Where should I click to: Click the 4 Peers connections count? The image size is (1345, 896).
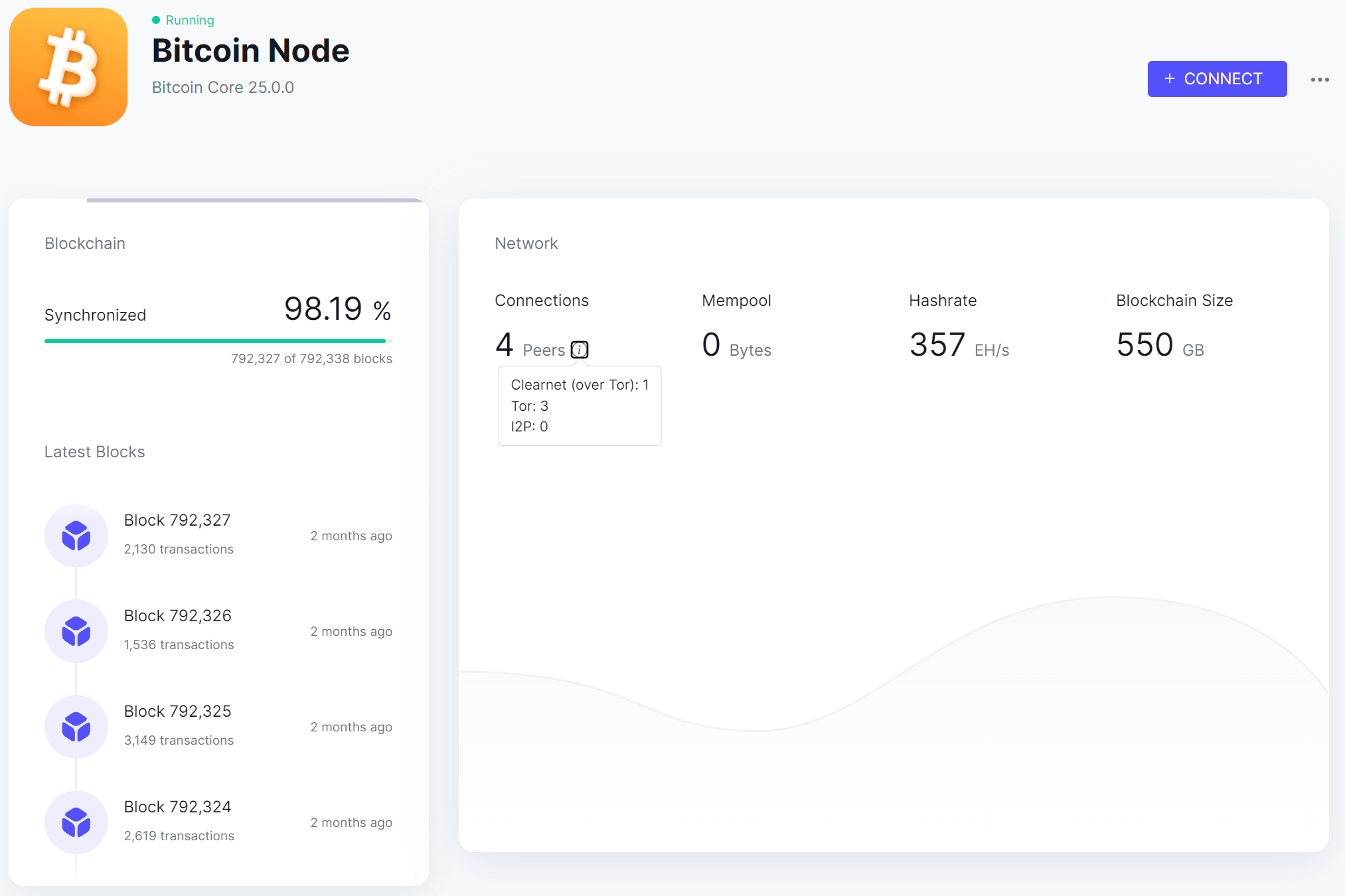point(529,345)
